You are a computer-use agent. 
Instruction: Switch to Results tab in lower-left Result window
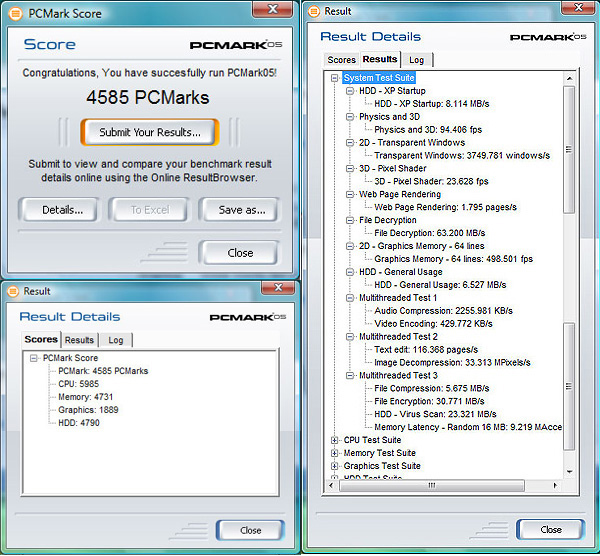click(x=79, y=340)
